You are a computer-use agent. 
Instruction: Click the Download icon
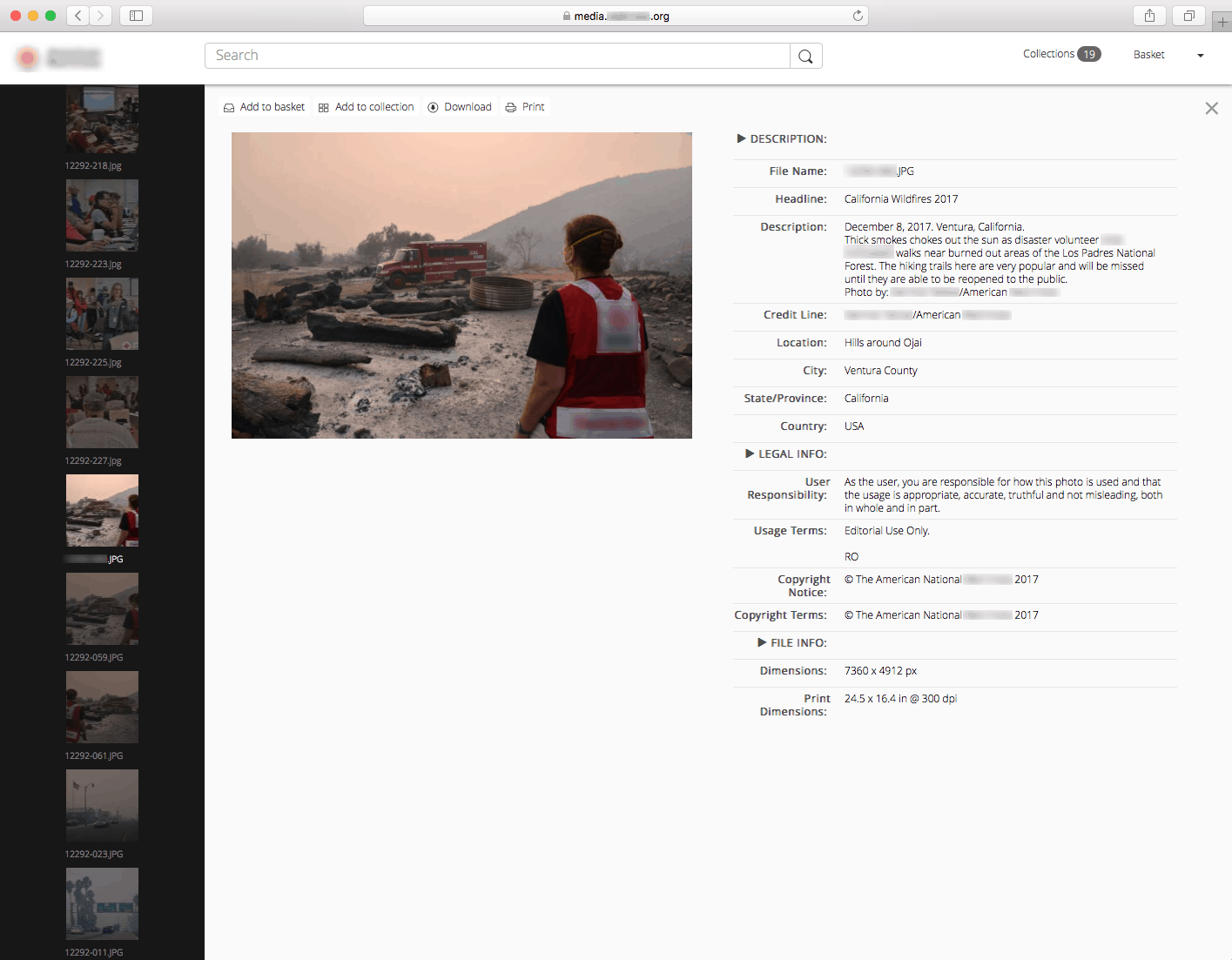click(x=433, y=108)
